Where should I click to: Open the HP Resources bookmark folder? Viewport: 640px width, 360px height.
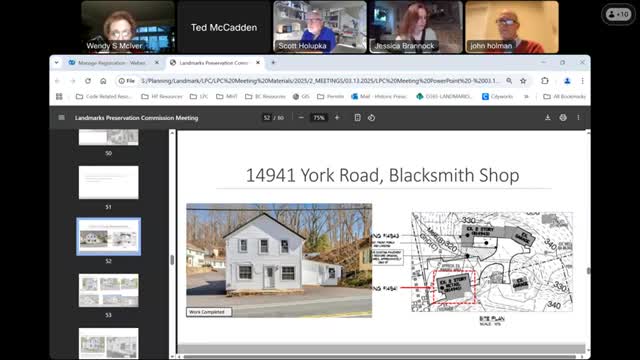pyautogui.click(x=162, y=96)
